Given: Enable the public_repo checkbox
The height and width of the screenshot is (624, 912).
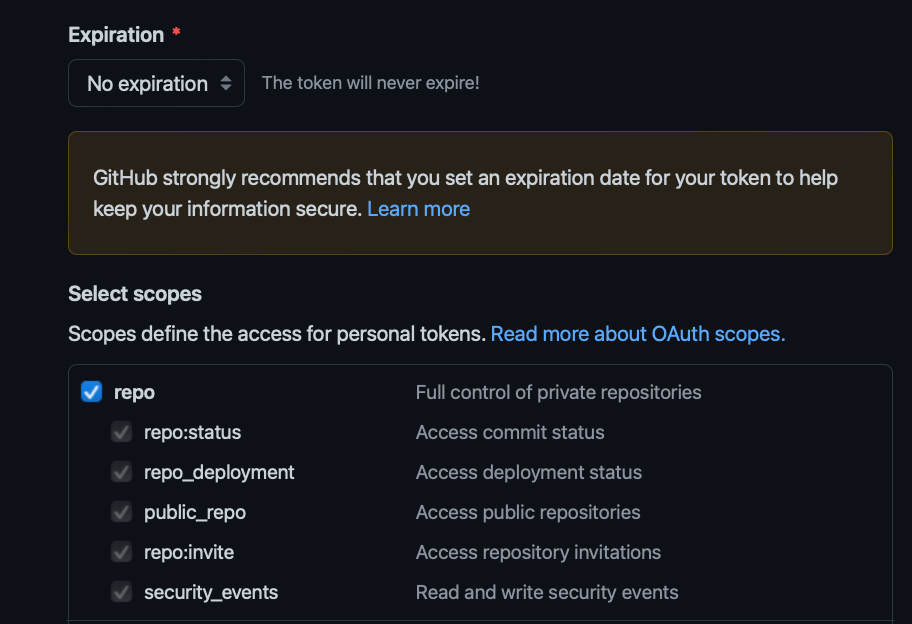Looking at the screenshot, I should pyautogui.click(x=121, y=512).
